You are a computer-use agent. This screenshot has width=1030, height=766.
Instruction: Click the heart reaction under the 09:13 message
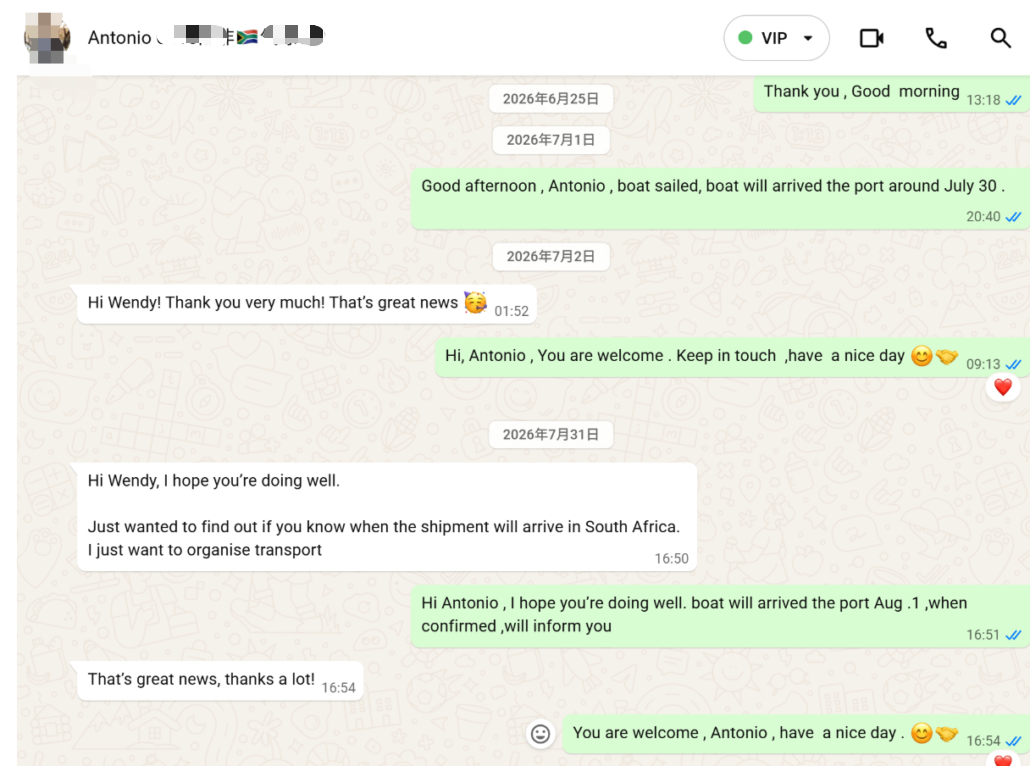[x=1002, y=387]
